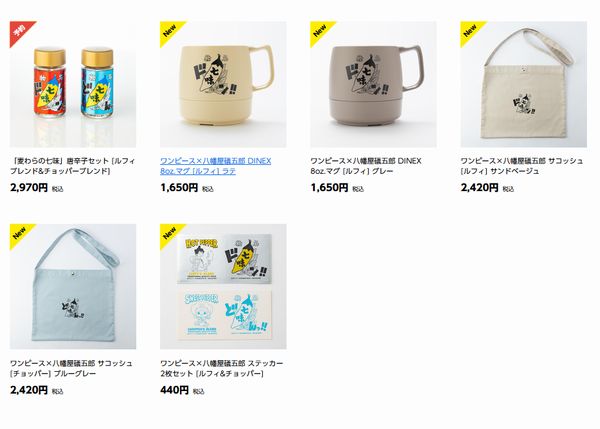
Task: Click the cream latte DINEX mug image
Action: tap(223, 84)
